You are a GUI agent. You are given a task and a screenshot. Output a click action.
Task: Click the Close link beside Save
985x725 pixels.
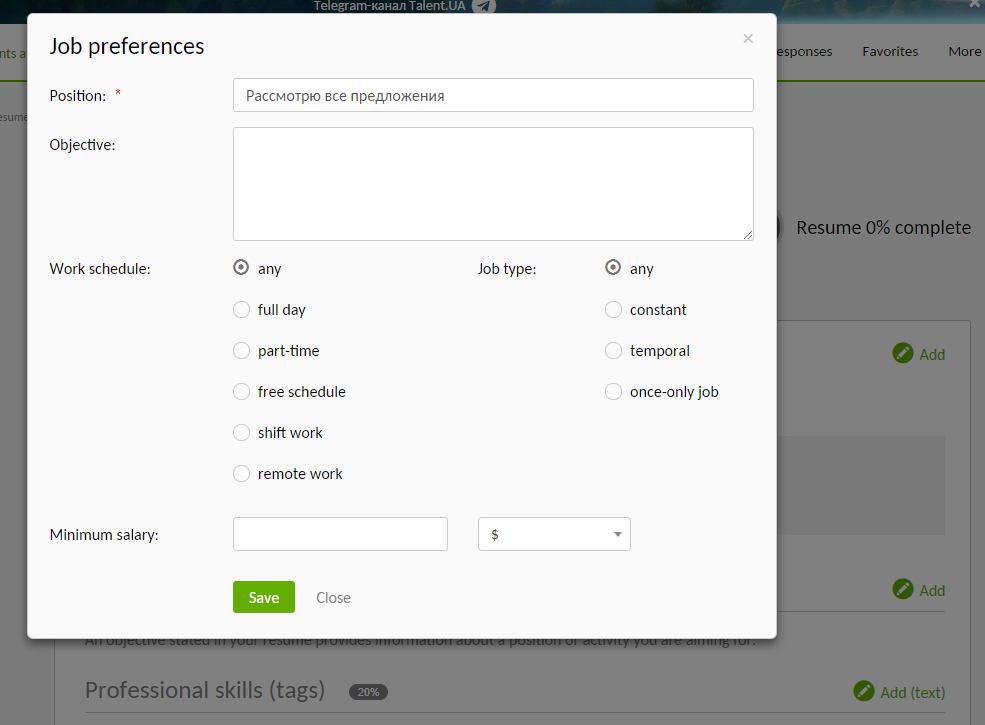tap(333, 597)
